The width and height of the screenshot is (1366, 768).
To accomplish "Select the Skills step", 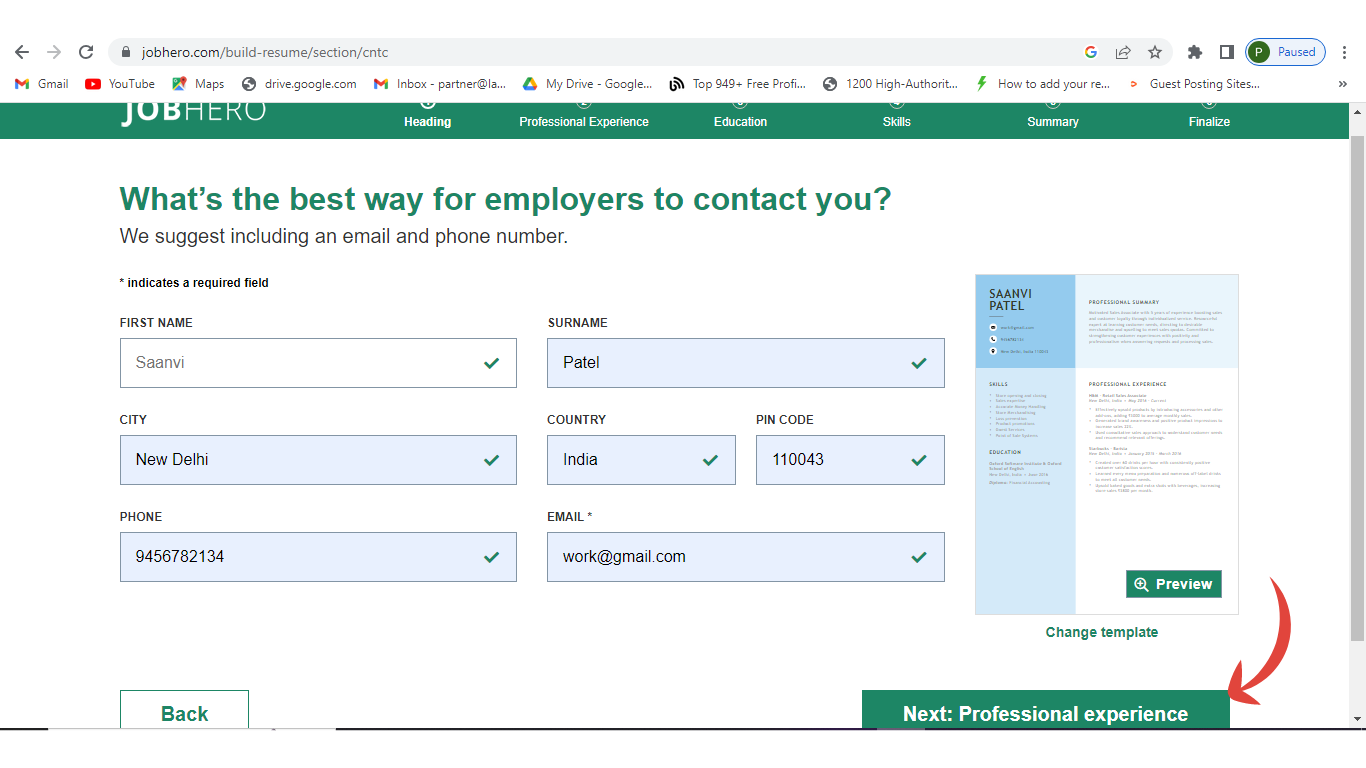I will pos(896,121).
